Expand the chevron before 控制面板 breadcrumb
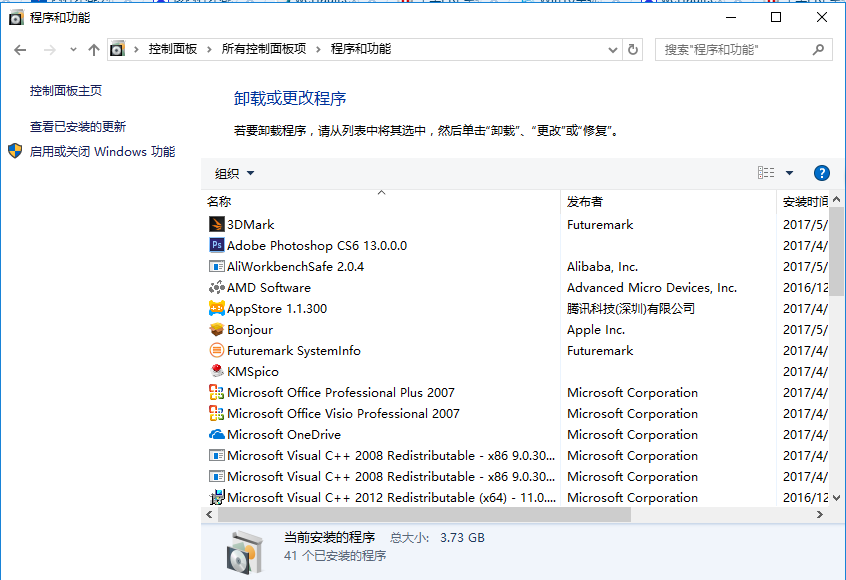Viewport: 846px width, 580px height. [137, 50]
